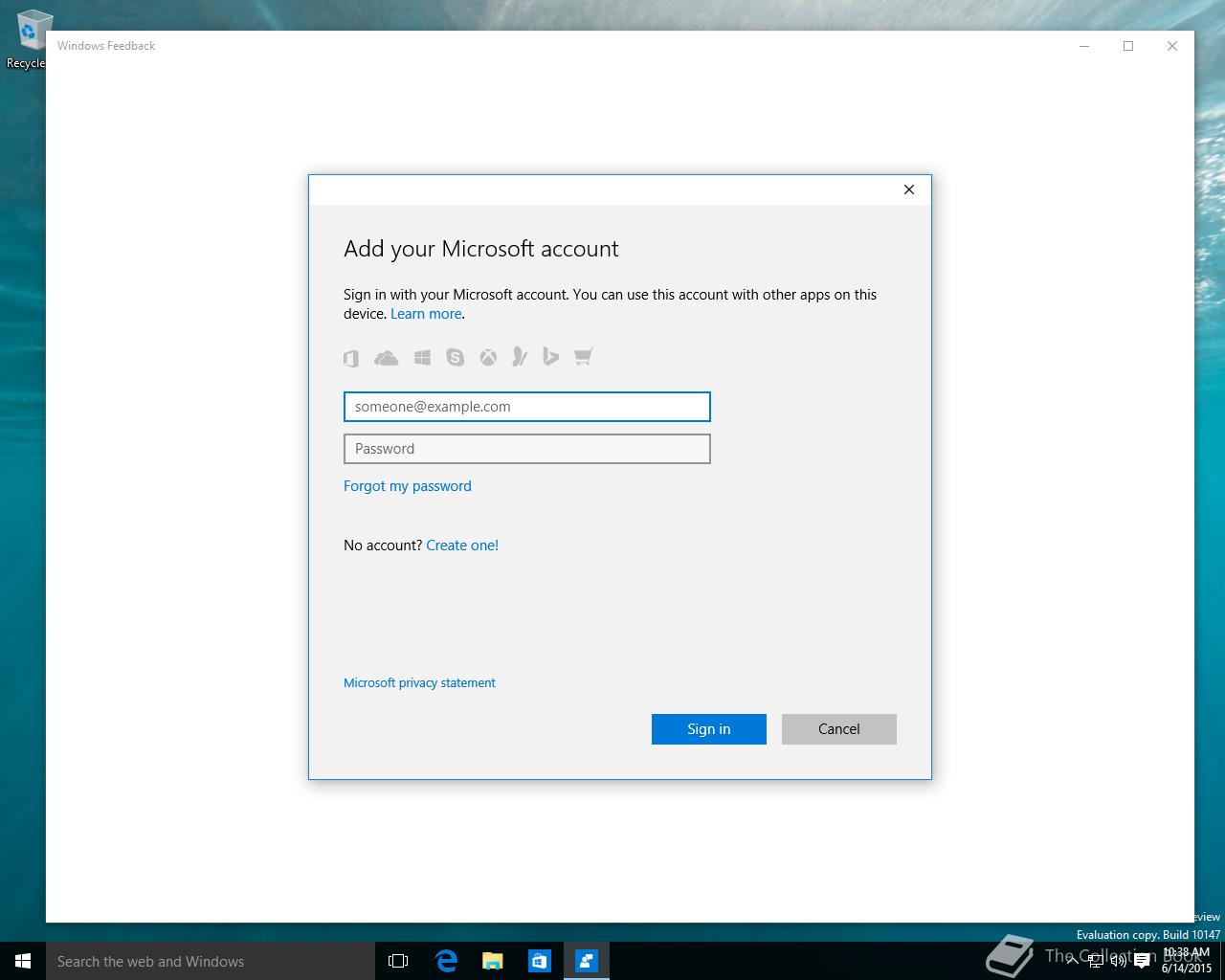Open the Windows Start menu

(23, 961)
